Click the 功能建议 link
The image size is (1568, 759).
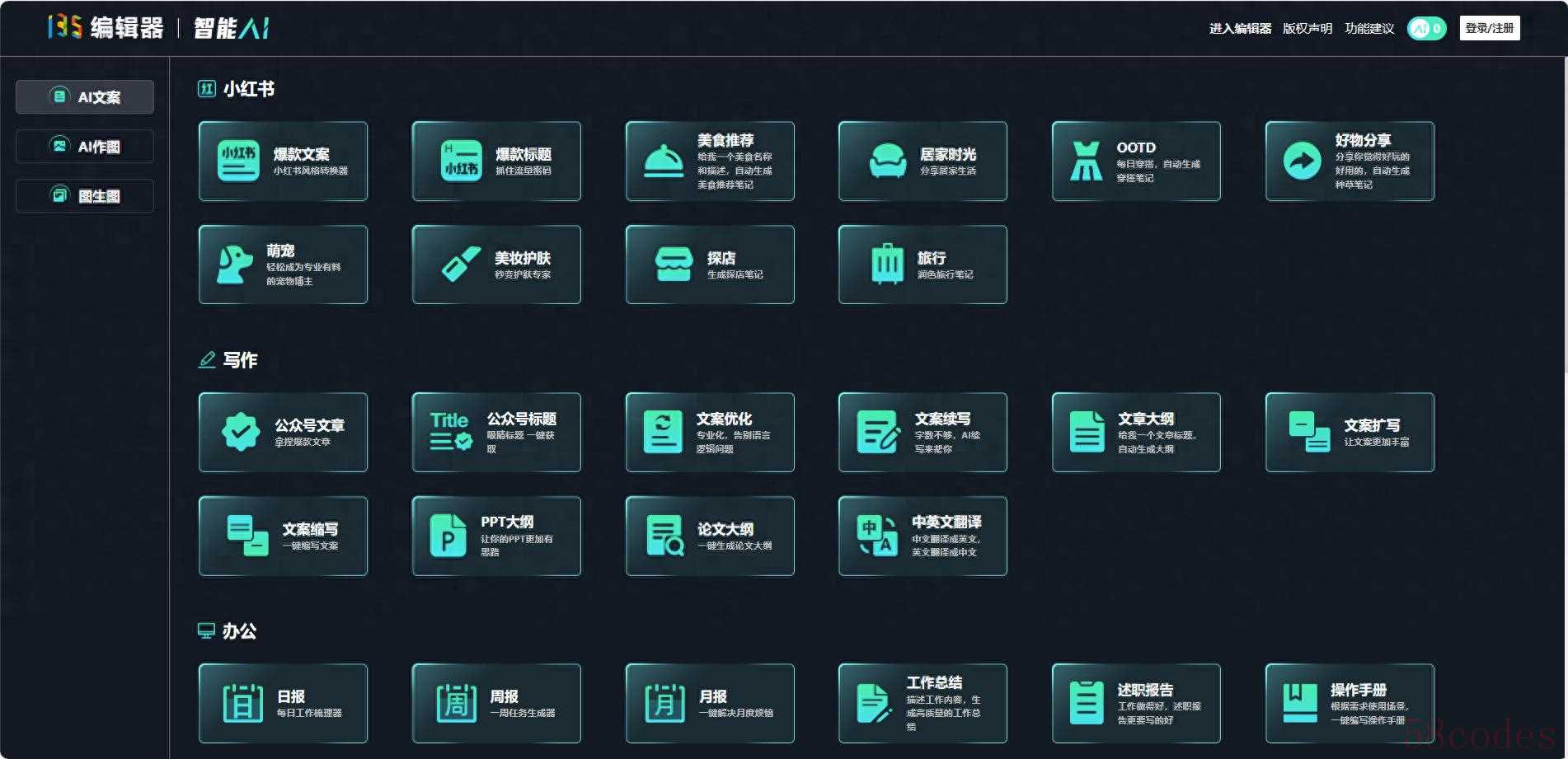[x=1369, y=28]
